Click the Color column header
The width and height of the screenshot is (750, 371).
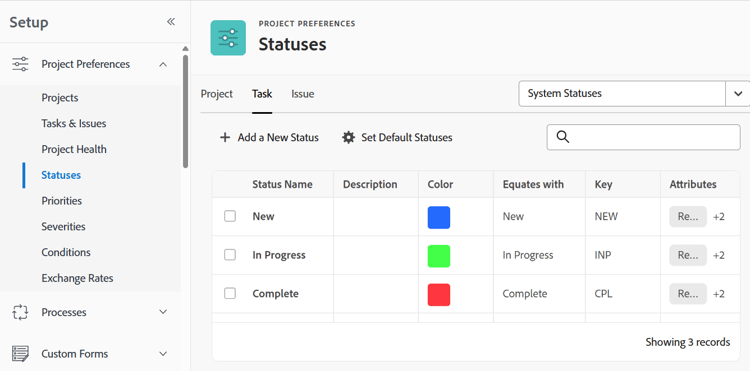pyautogui.click(x=440, y=185)
